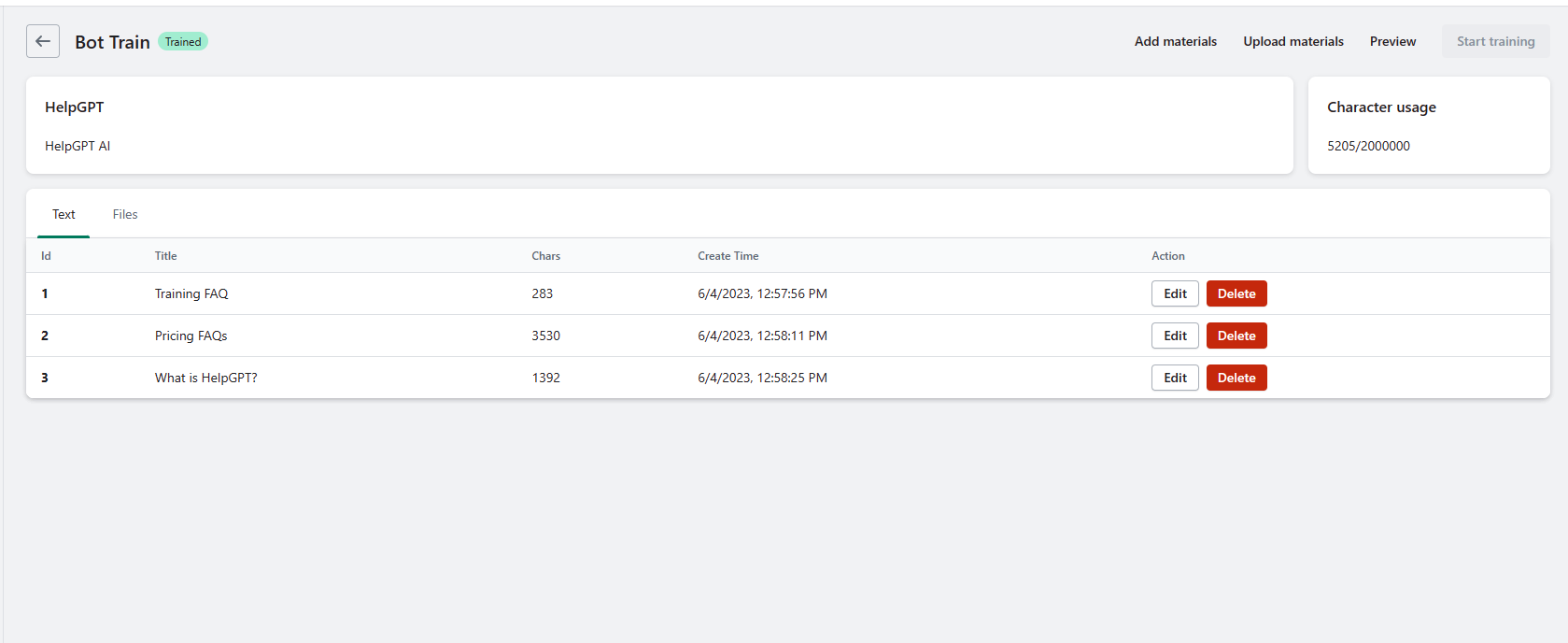Click the Chars column header
The width and height of the screenshot is (1568, 643).
coord(545,256)
